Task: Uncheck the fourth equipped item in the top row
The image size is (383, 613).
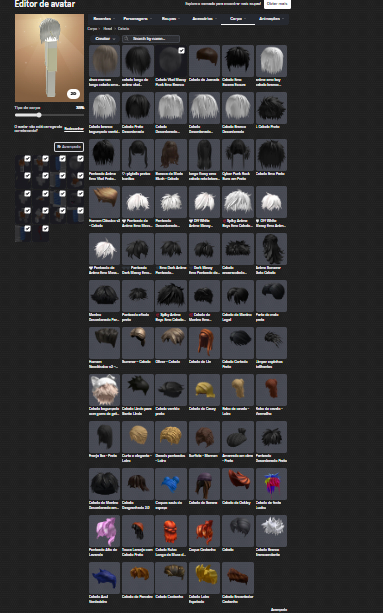Action: coord(80,158)
